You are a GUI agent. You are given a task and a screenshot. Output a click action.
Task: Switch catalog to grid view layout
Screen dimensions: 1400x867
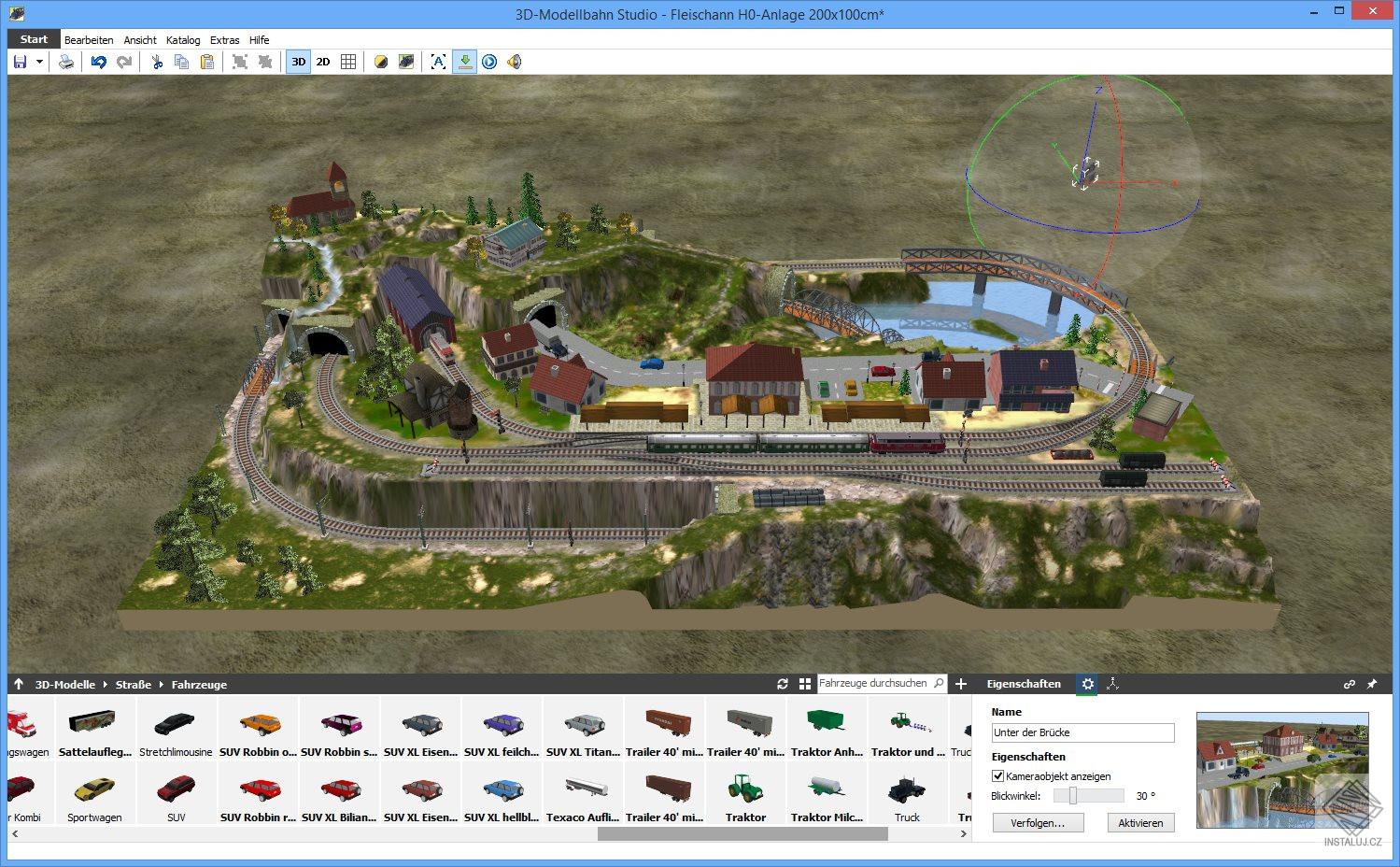[805, 684]
